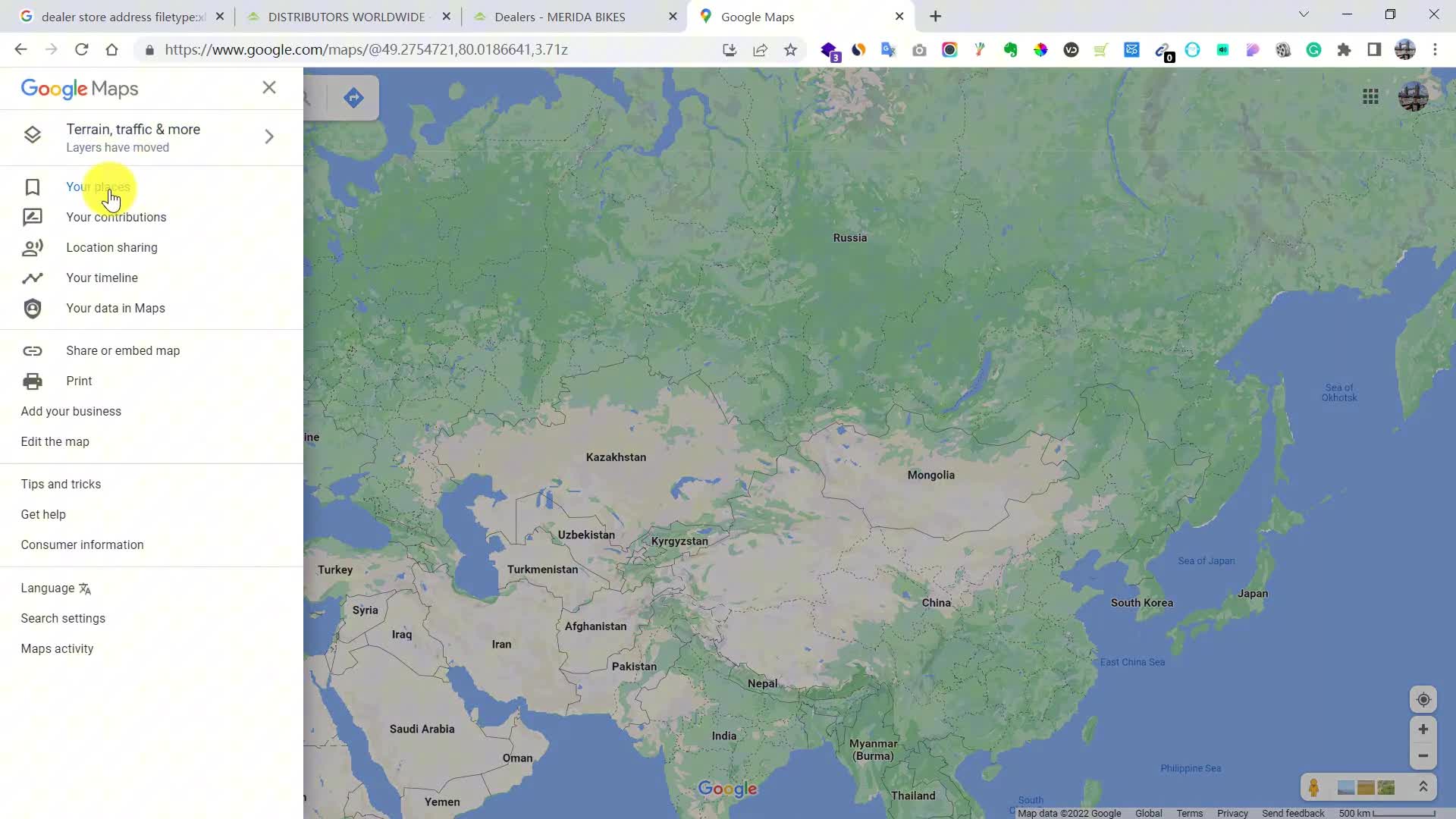Expand the imagery layer strip arrows
Image resolution: width=1456 pixels, height=819 pixels.
1423,787
